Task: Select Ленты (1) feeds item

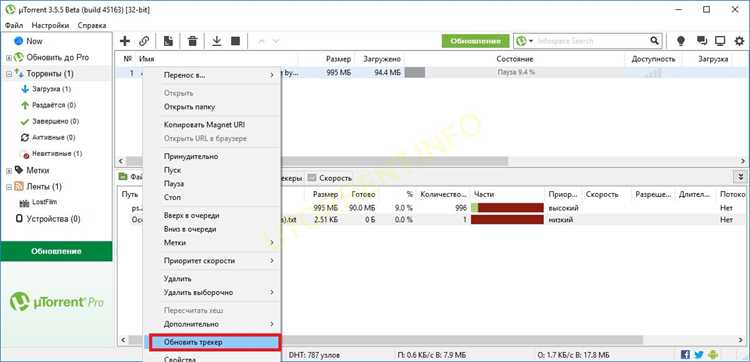Action: 44,186
